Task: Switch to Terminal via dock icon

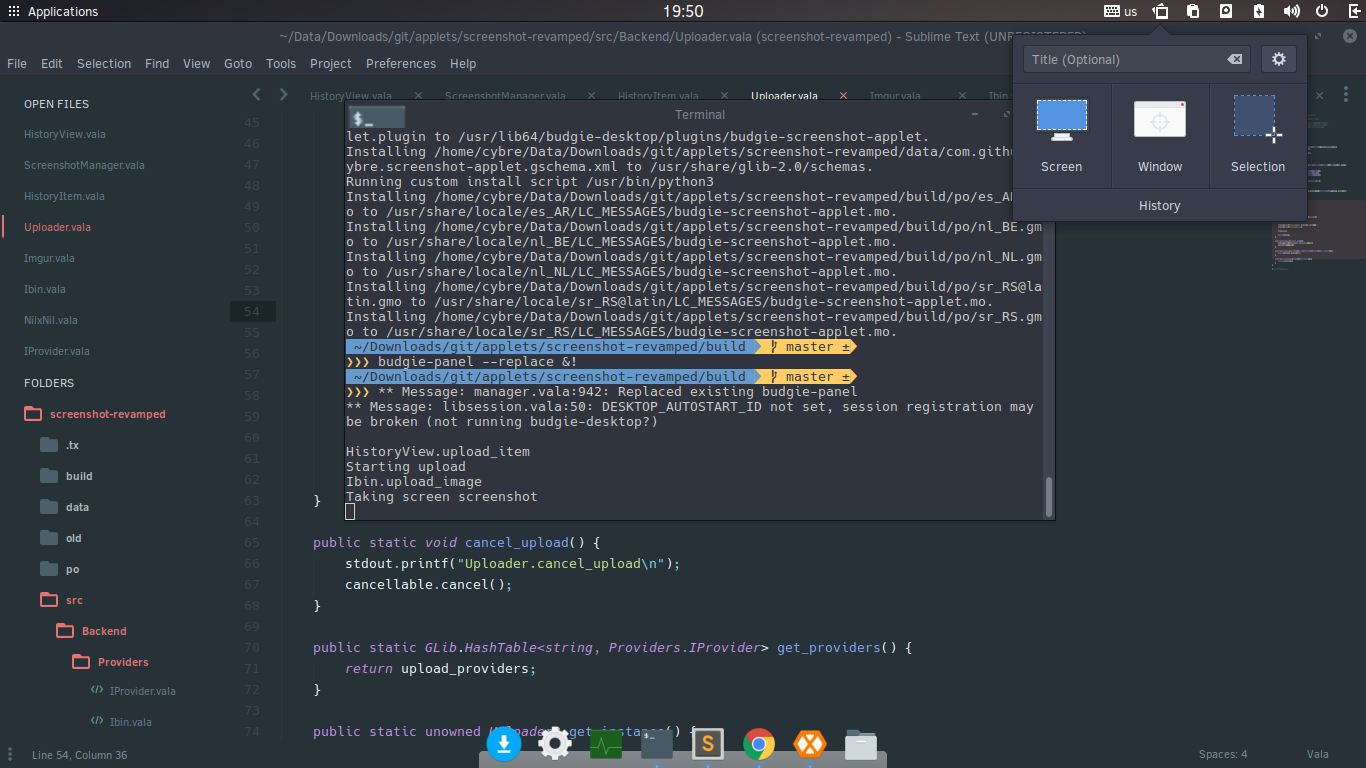Action: pos(657,743)
